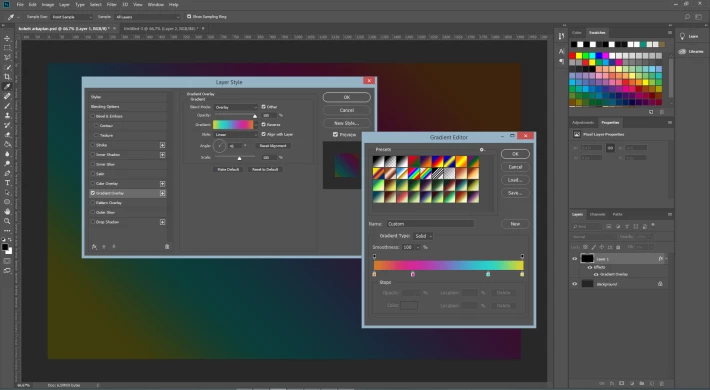Click the trash icon in Layer Style
The width and height of the screenshot is (710, 390).
[x=167, y=246]
